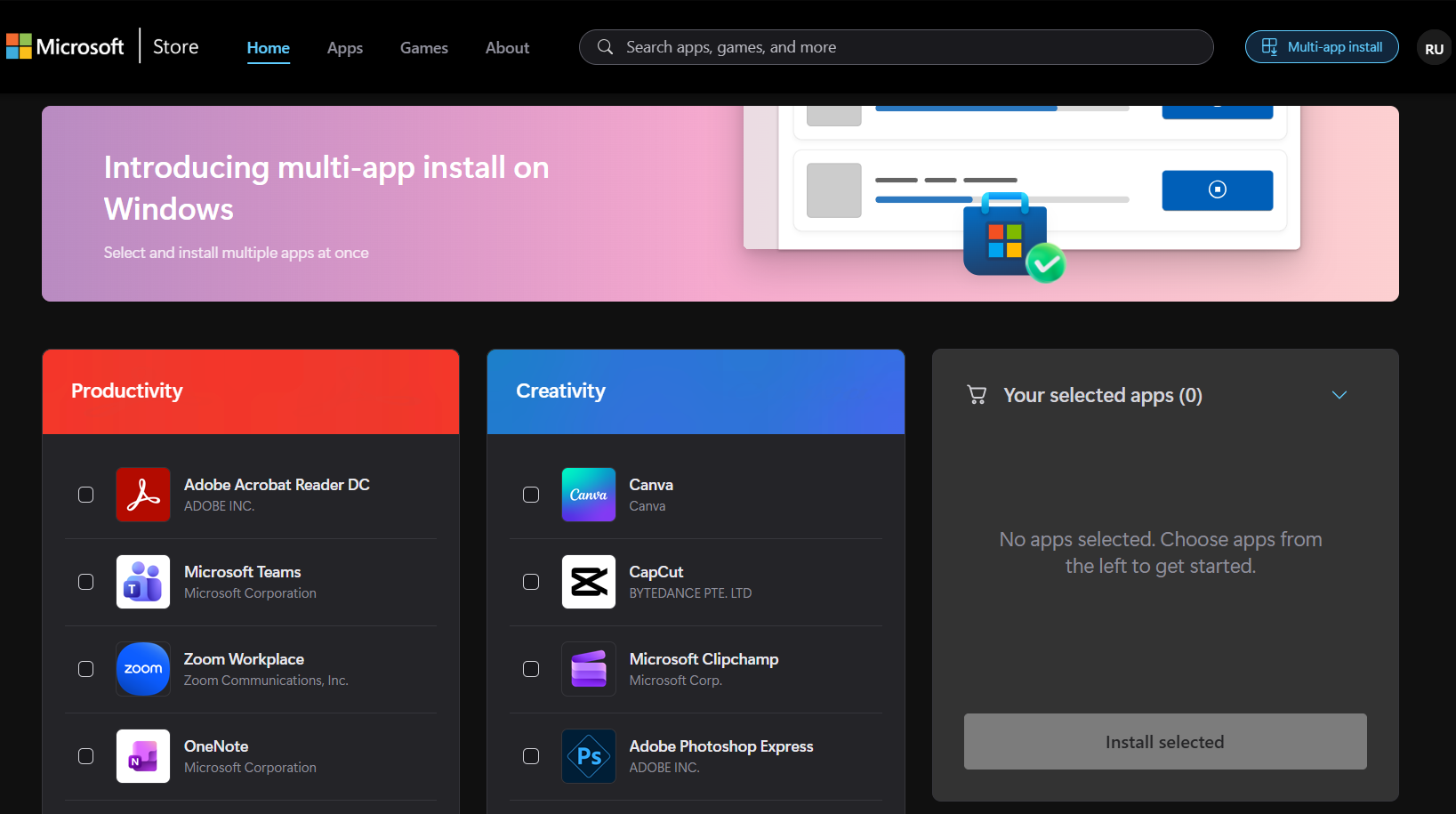Click the Microsoft Clipchamp app icon
Screen dimensions: 1456x814
click(588, 669)
